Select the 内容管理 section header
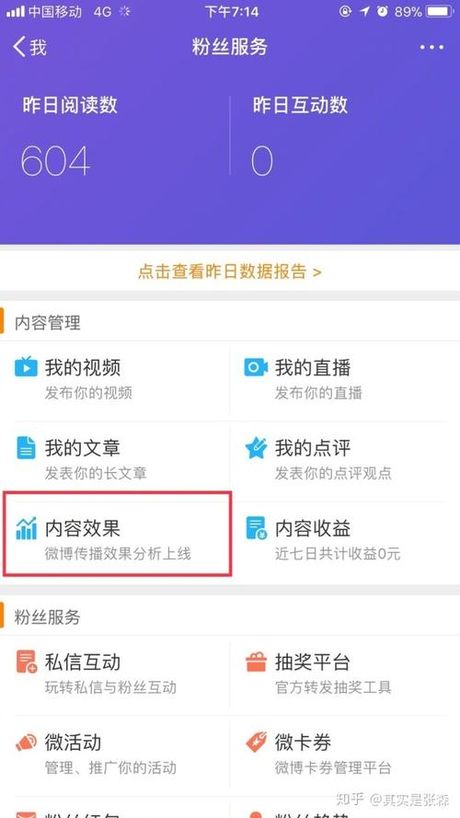The width and height of the screenshot is (460, 818). 47,323
